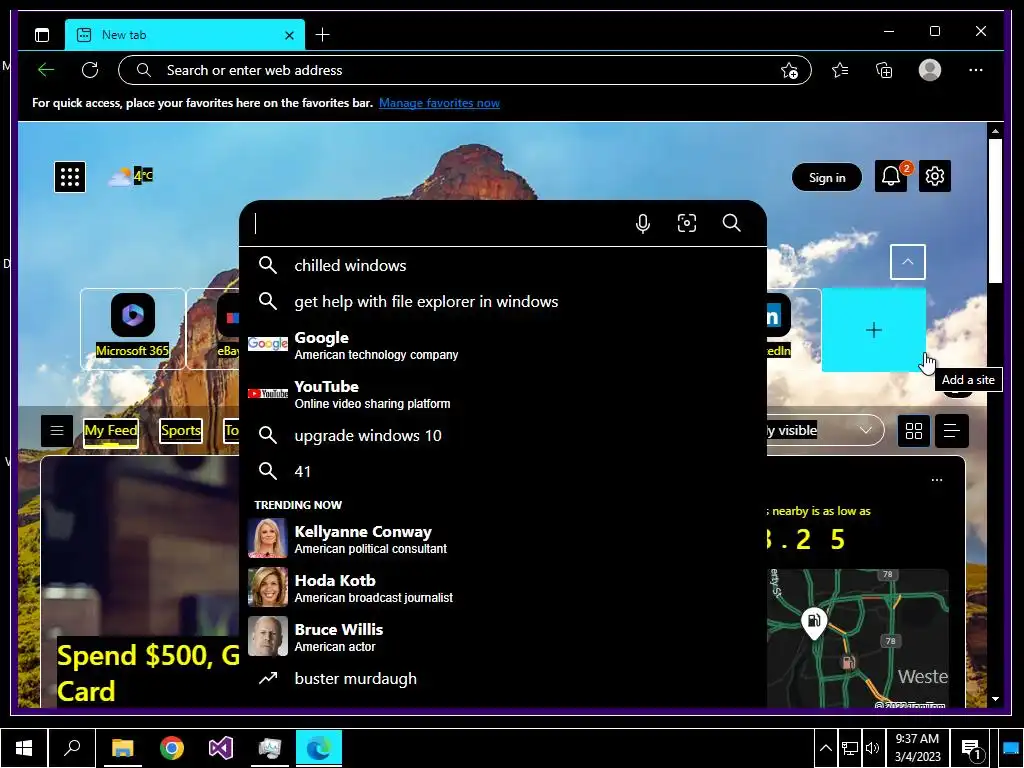The image size is (1024, 768).
Task: Collapse quick links with up chevron
Action: (908, 262)
